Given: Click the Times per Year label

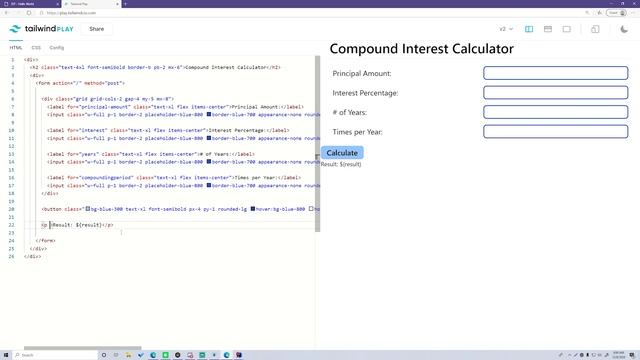Looking at the screenshot, I should [357, 132].
